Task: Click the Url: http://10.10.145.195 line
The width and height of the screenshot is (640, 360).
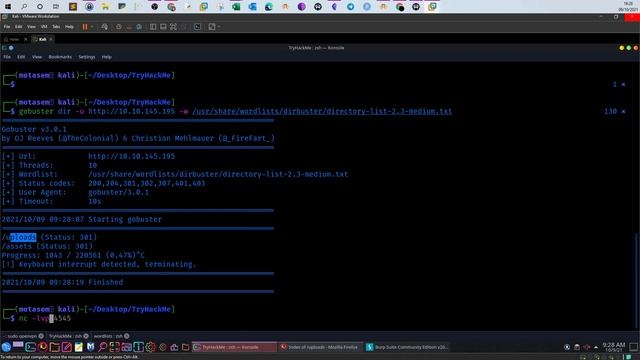Action: click(x=88, y=156)
